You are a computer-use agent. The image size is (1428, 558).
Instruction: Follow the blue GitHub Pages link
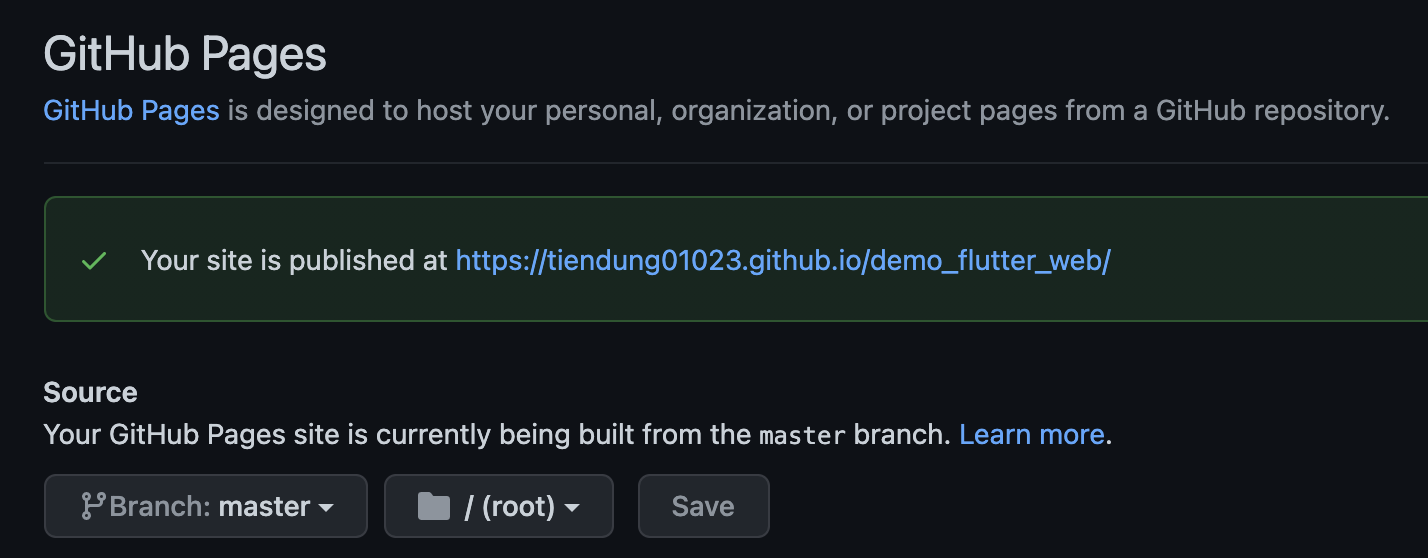pyautogui.click(x=131, y=110)
